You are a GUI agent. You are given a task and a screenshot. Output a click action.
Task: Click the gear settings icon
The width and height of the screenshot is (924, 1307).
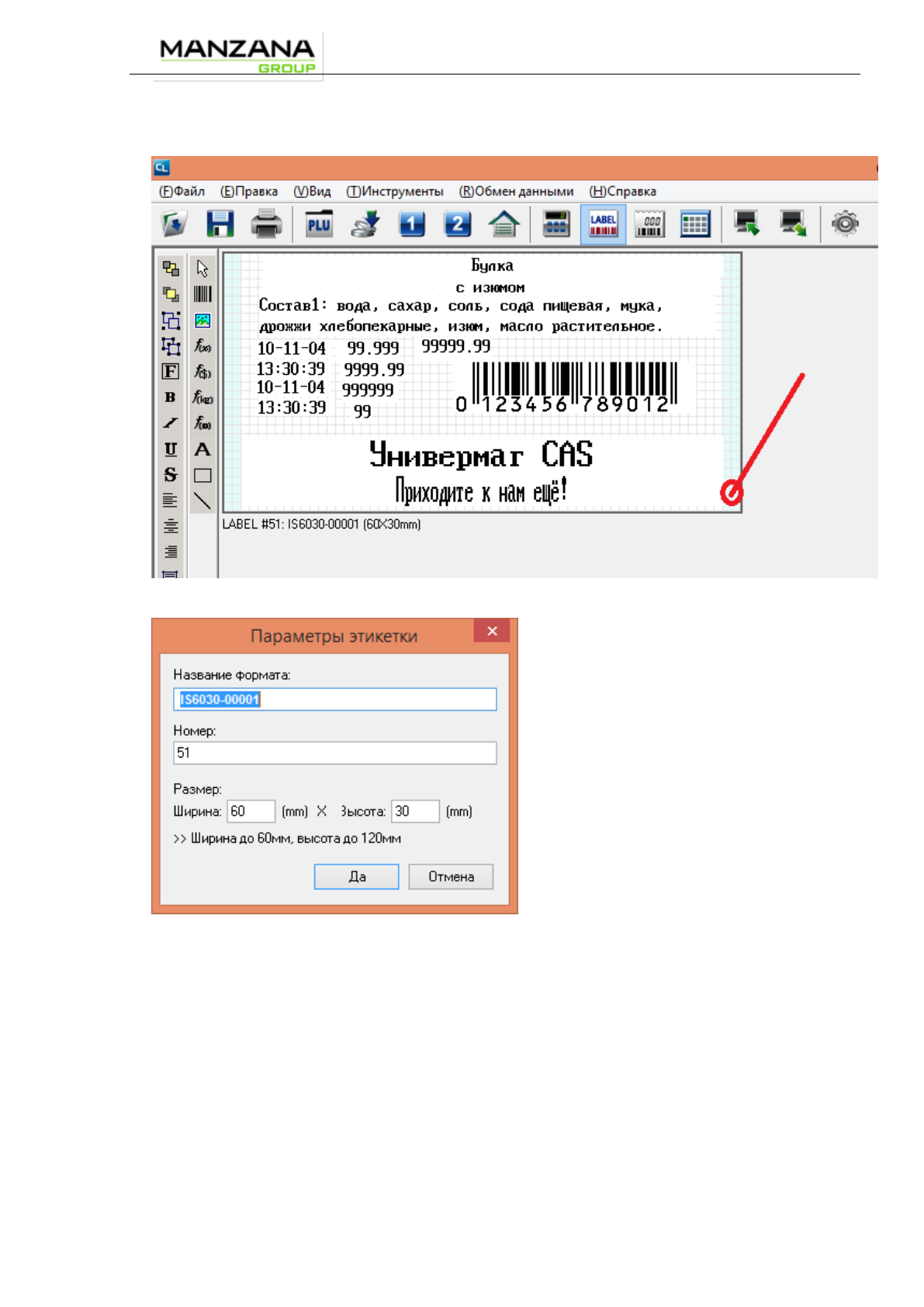[845, 224]
